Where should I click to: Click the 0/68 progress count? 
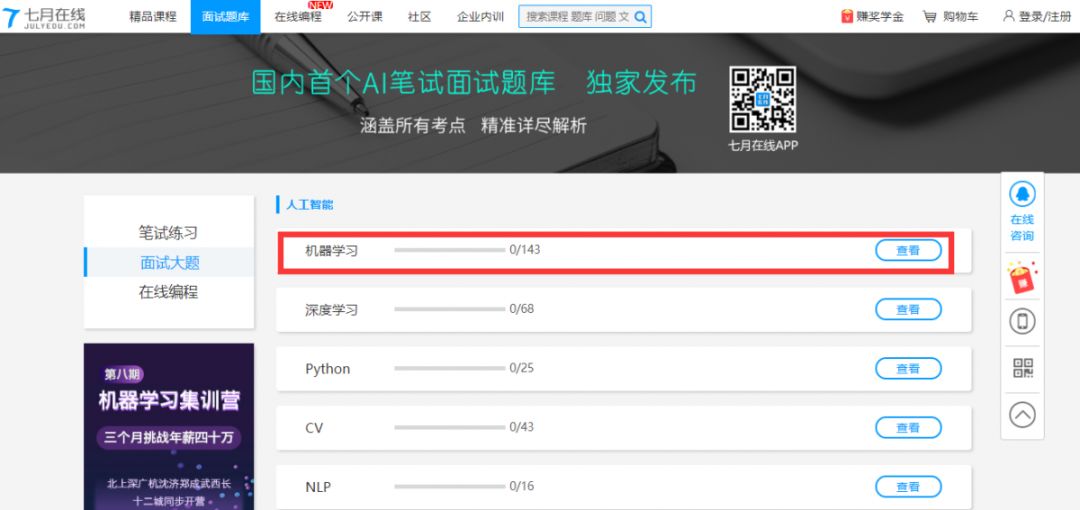(522, 309)
